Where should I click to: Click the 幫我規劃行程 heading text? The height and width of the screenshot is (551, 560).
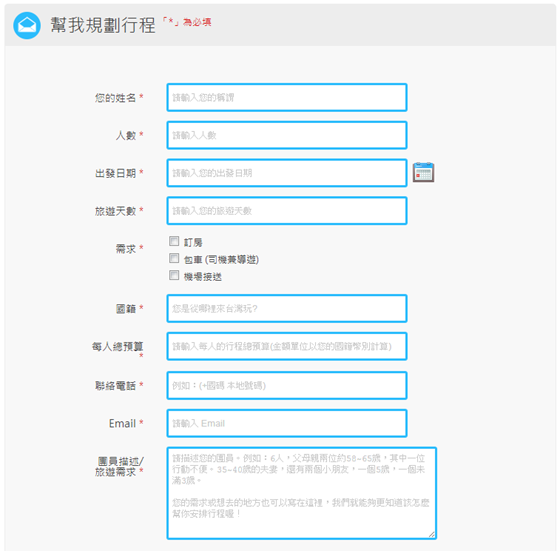[103, 25]
